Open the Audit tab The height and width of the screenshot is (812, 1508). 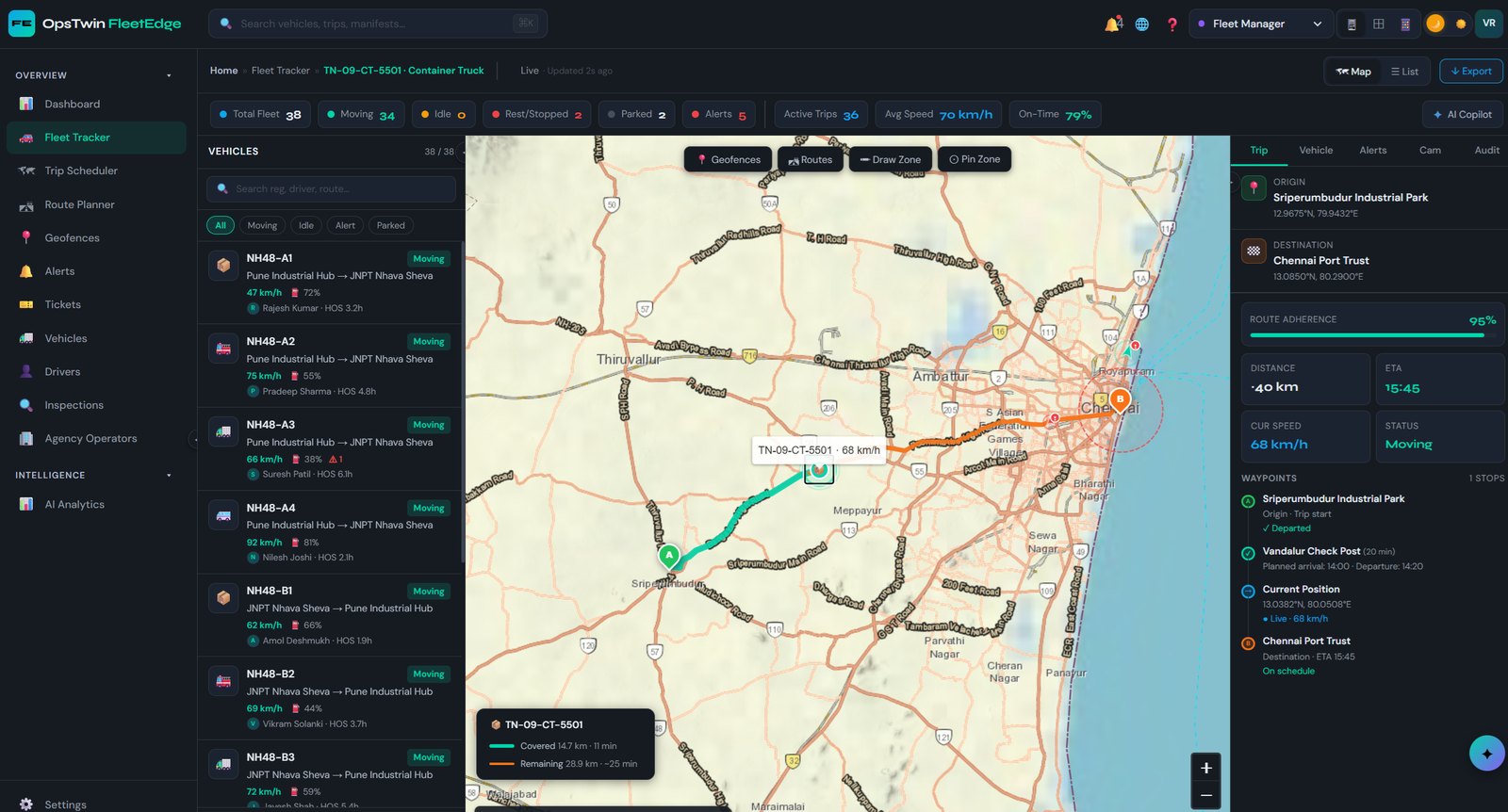tap(1486, 151)
